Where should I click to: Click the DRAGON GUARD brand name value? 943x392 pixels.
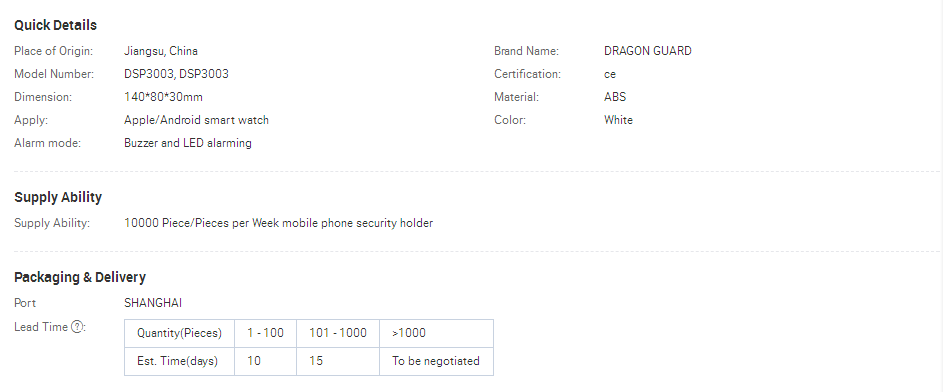648,51
